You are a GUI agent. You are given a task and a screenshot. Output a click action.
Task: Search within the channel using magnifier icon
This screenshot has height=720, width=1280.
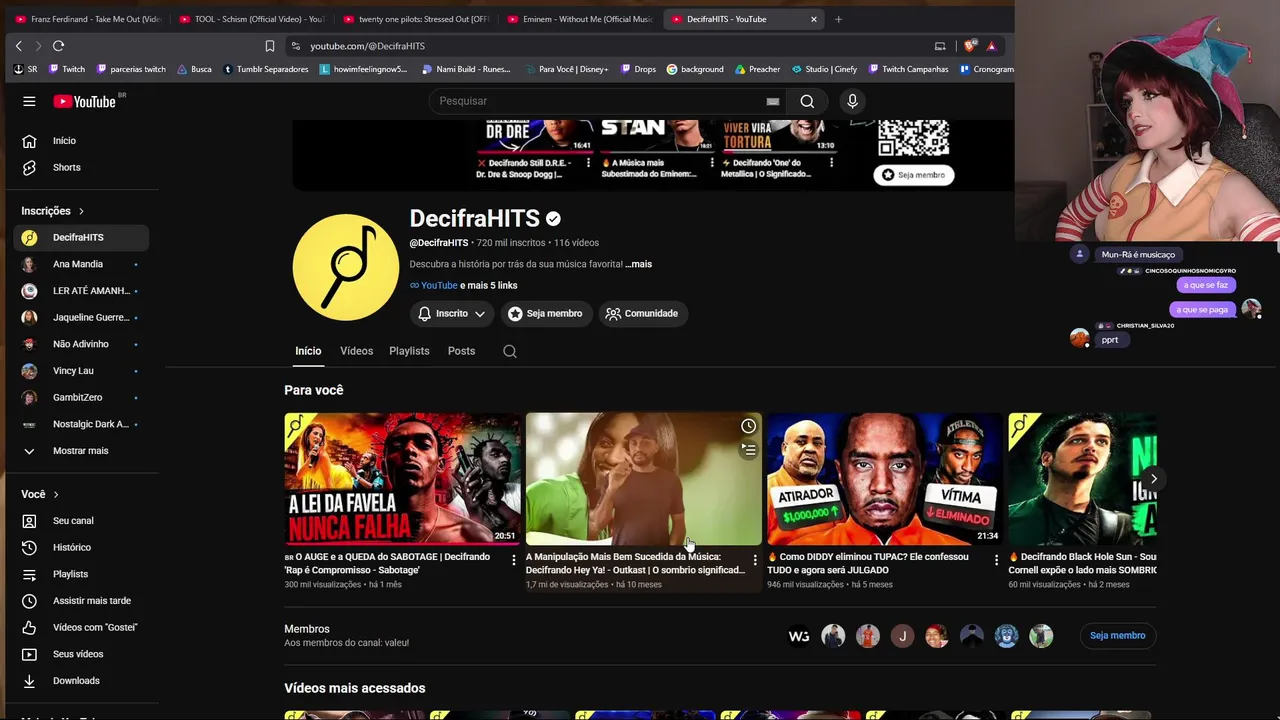click(x=510, y=351)
